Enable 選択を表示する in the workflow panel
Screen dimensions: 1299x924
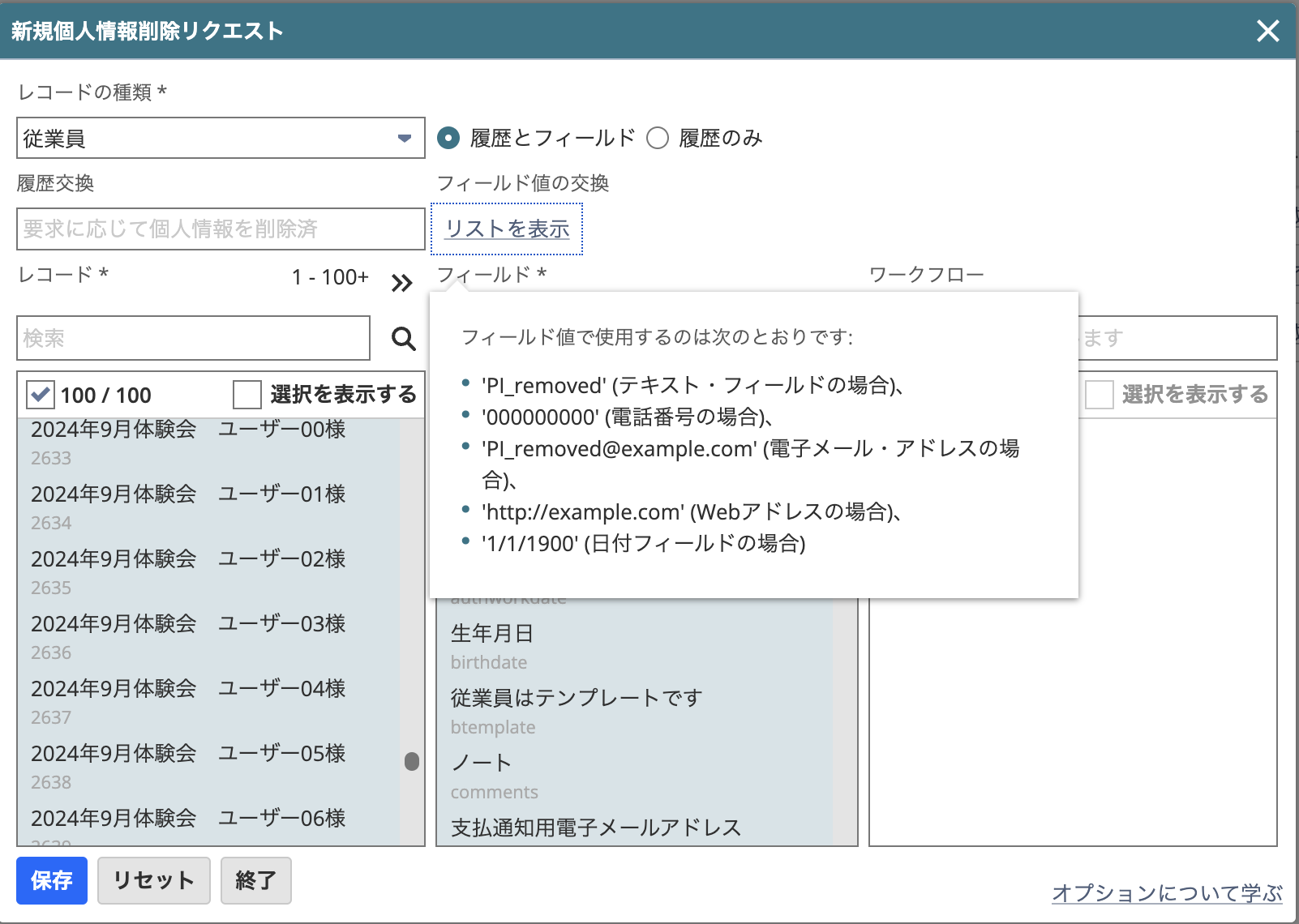[1100, 395]
